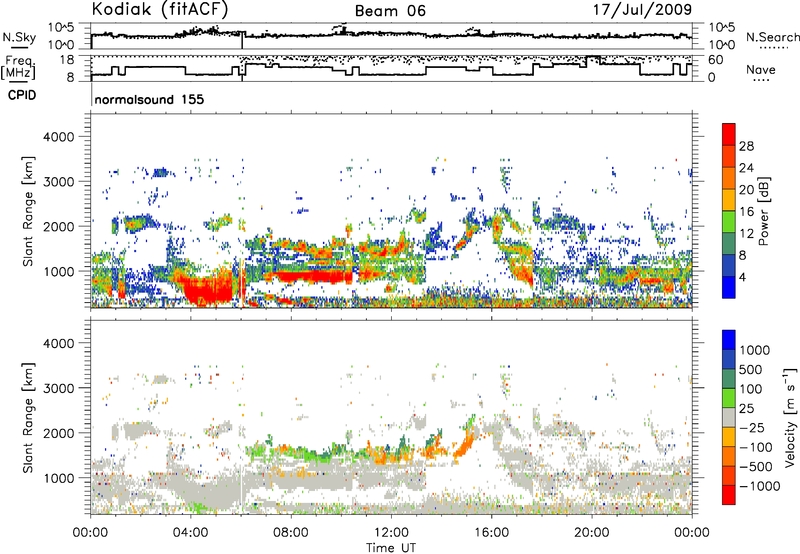Pick the velocity bar segment between 500 and 100
800x554 pixels.
[729, 379]
